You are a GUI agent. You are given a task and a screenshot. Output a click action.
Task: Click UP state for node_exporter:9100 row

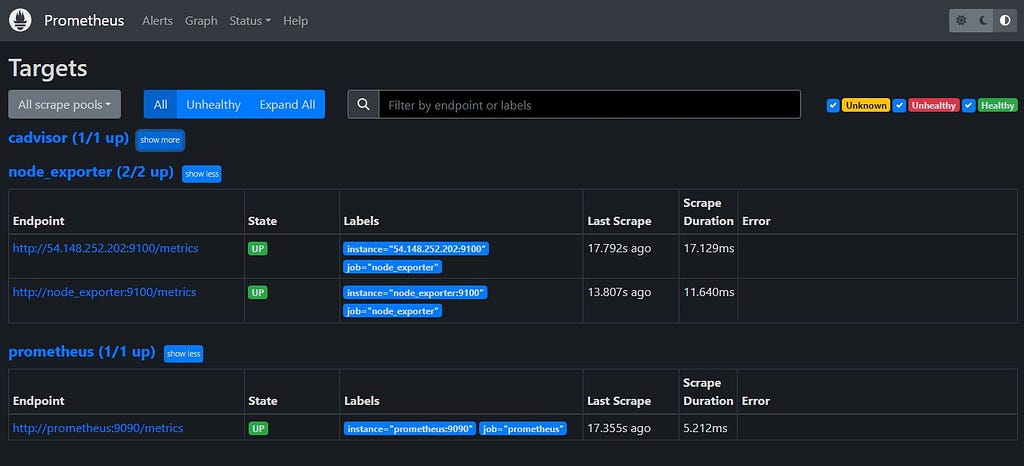pyautogui.click(x=258, y=292)
